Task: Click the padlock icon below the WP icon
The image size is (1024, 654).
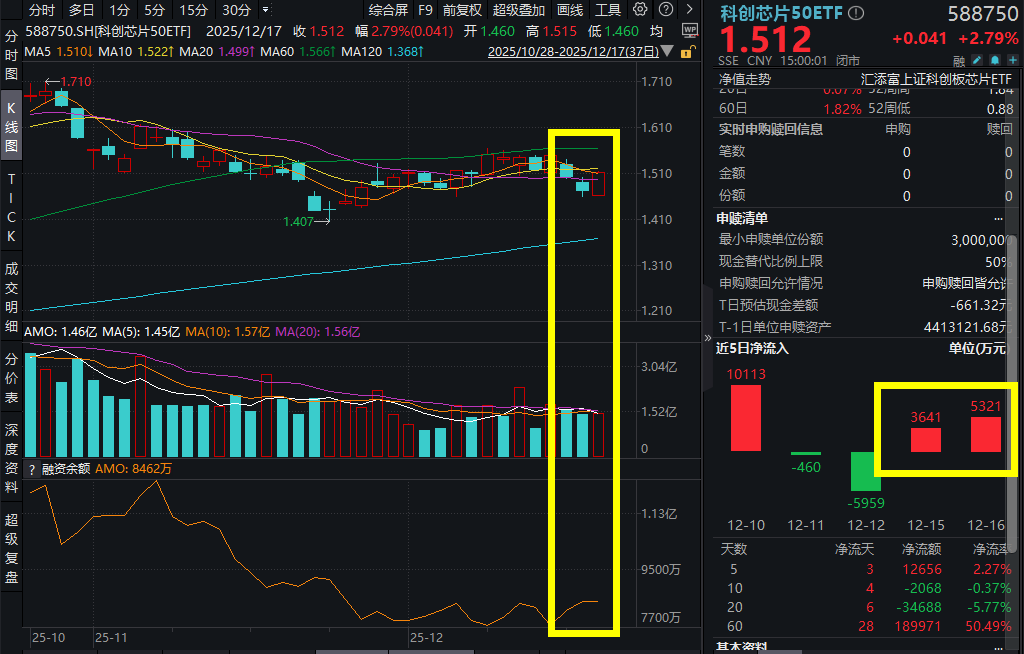Action: click(688, 52)
